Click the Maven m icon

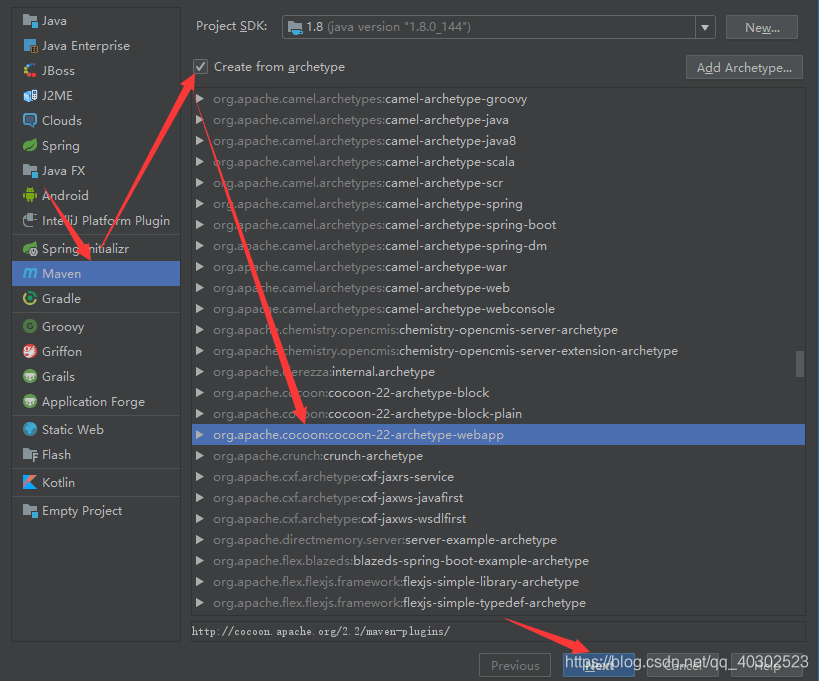click(30, 273)
